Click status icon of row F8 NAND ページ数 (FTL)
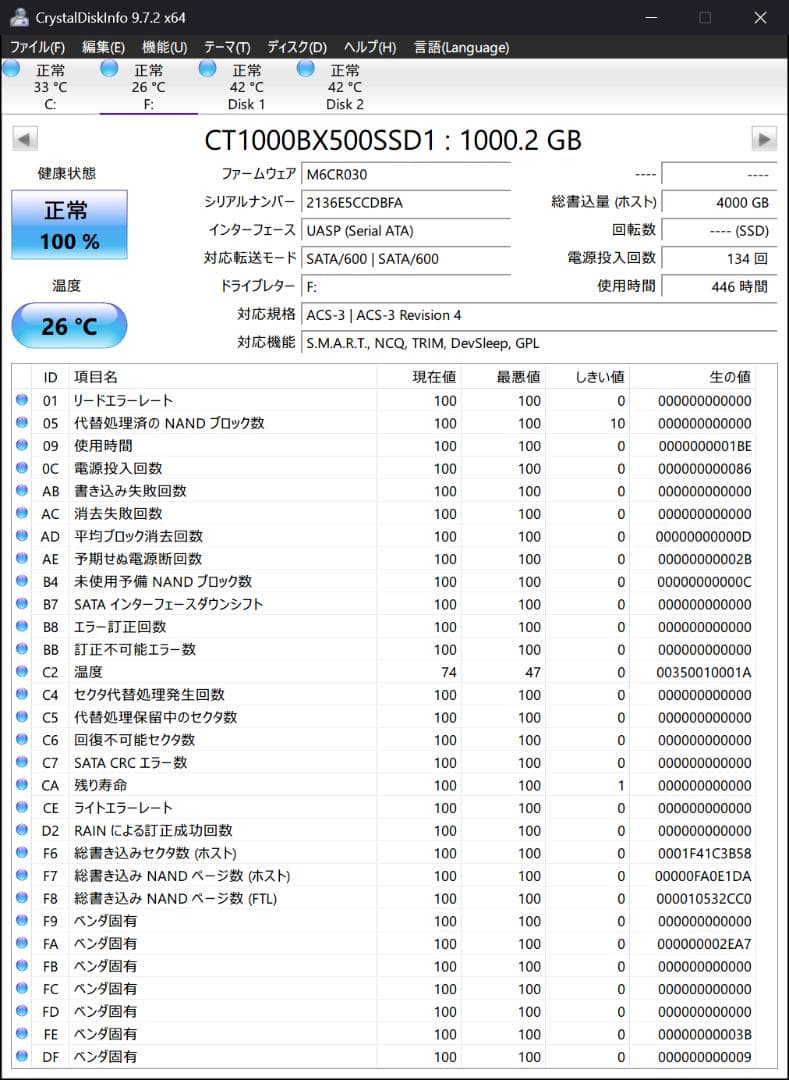The image size is (789, 1080). (22, 898)
